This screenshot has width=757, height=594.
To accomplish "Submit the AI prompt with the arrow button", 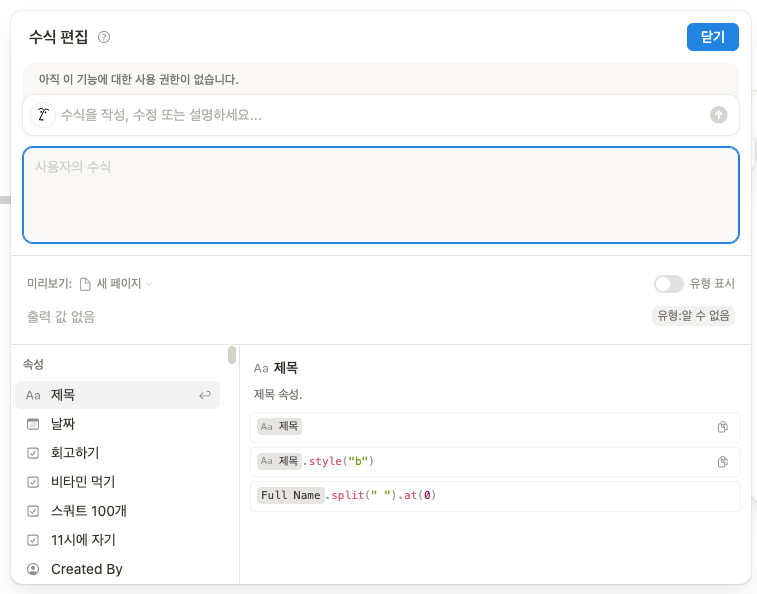I will coord(718,115).
